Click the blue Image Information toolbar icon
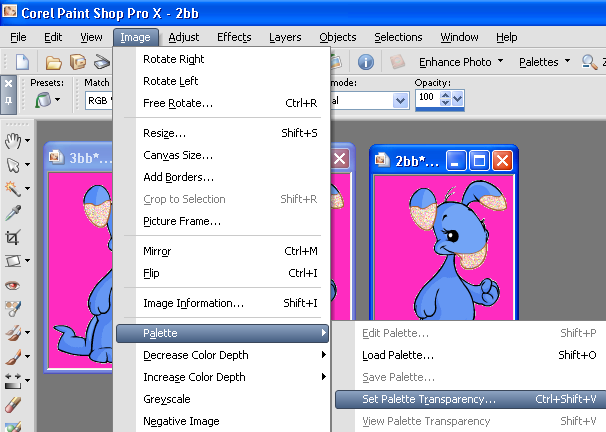606x432 pixels. tap(366, 62)
